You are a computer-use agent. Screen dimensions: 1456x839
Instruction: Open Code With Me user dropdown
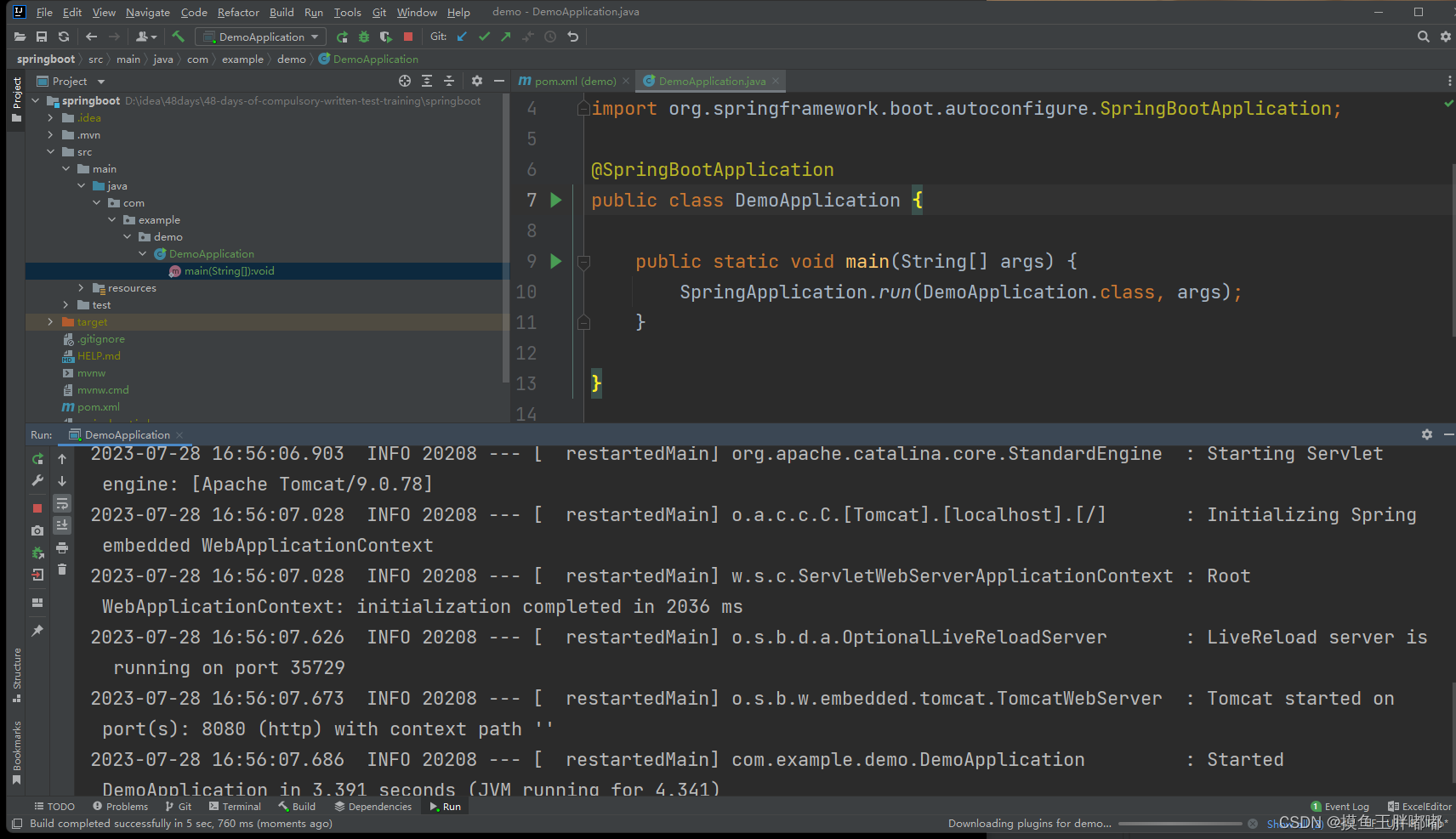click(146, 37)
